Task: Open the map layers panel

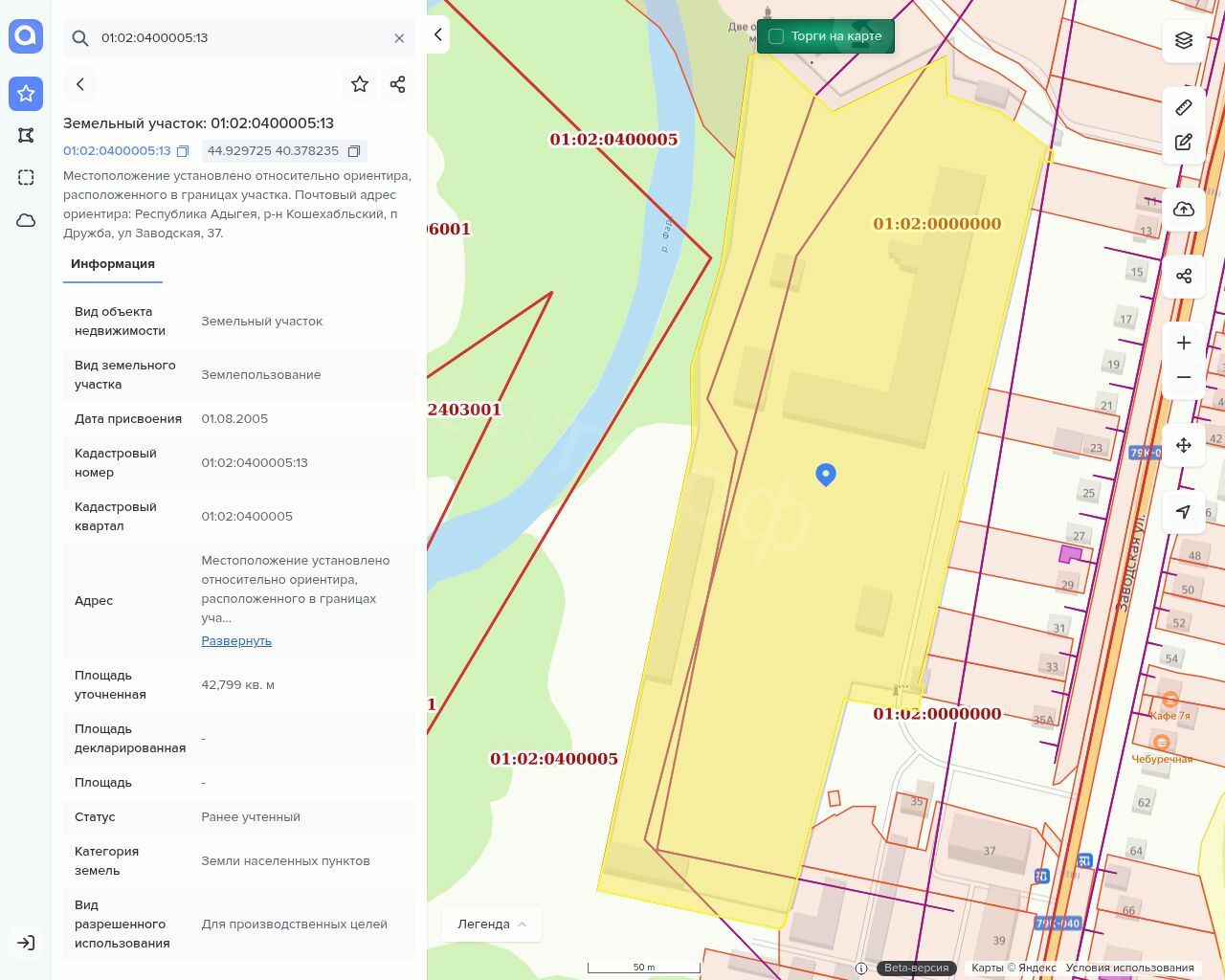Action: (x=1184, y=40)
